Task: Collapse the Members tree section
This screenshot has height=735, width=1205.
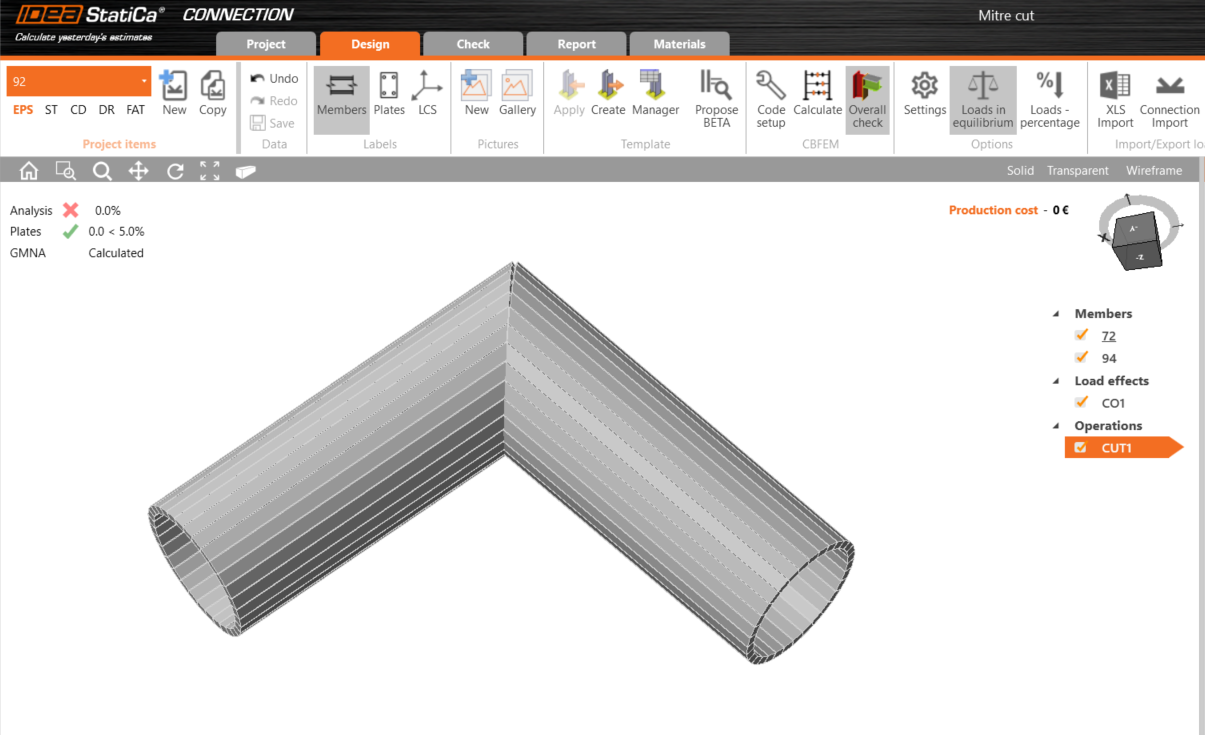Action: click(x=1056, y=314)
